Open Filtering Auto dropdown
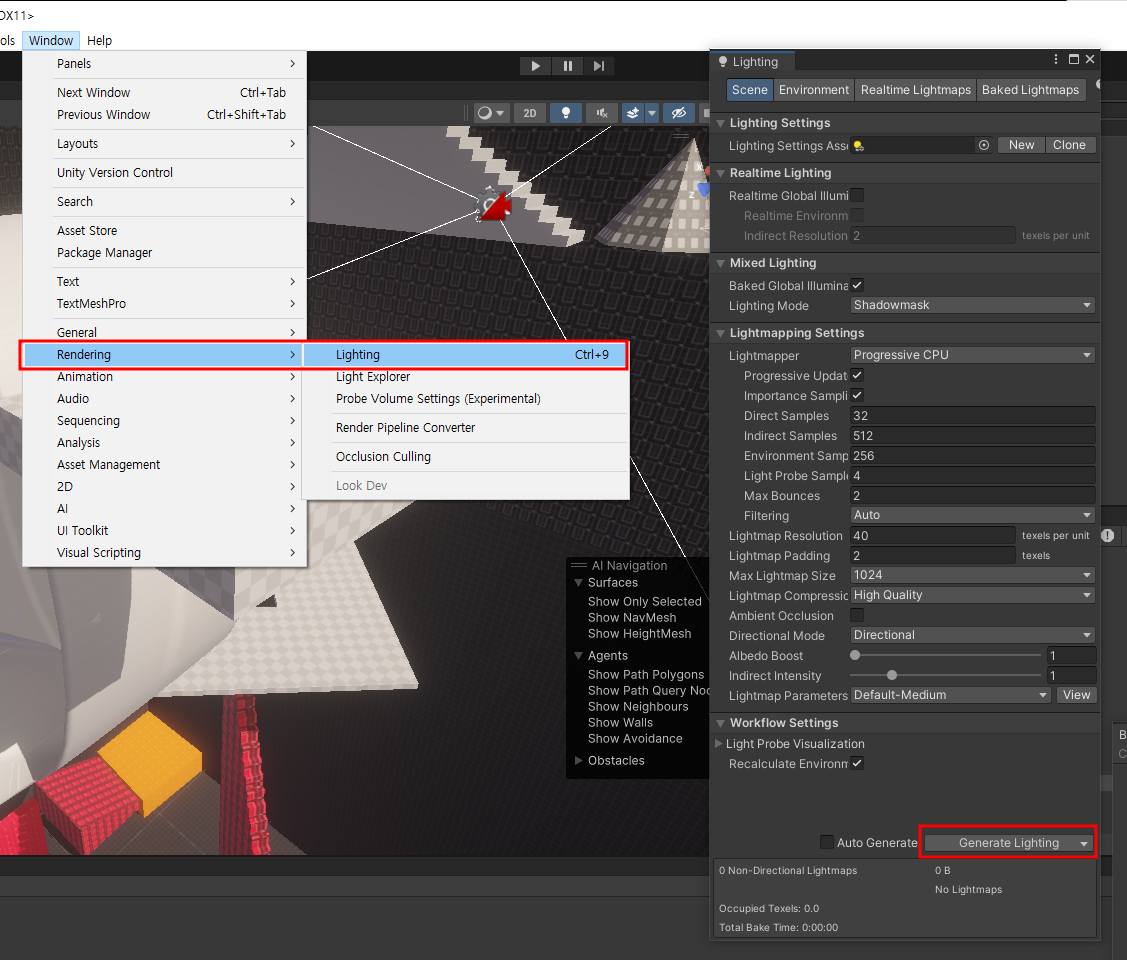 point(972,515)
